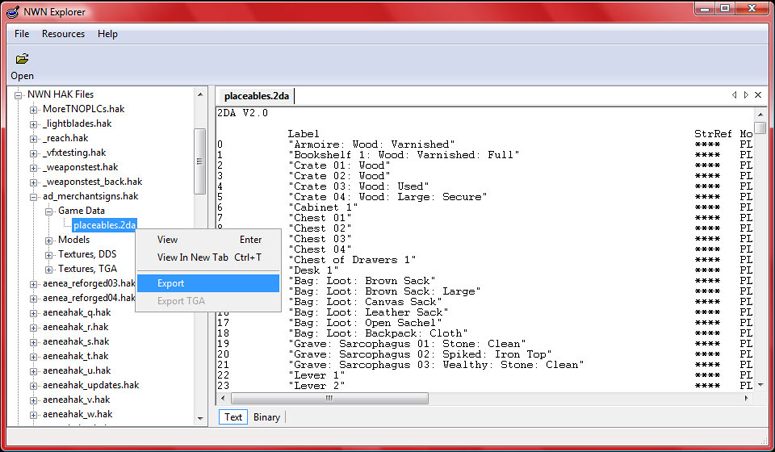Image resolution: width=775 pixels, height=452 pixels.
Task: Expand _vfxtesting.hak node
Action: pos(33,153)
